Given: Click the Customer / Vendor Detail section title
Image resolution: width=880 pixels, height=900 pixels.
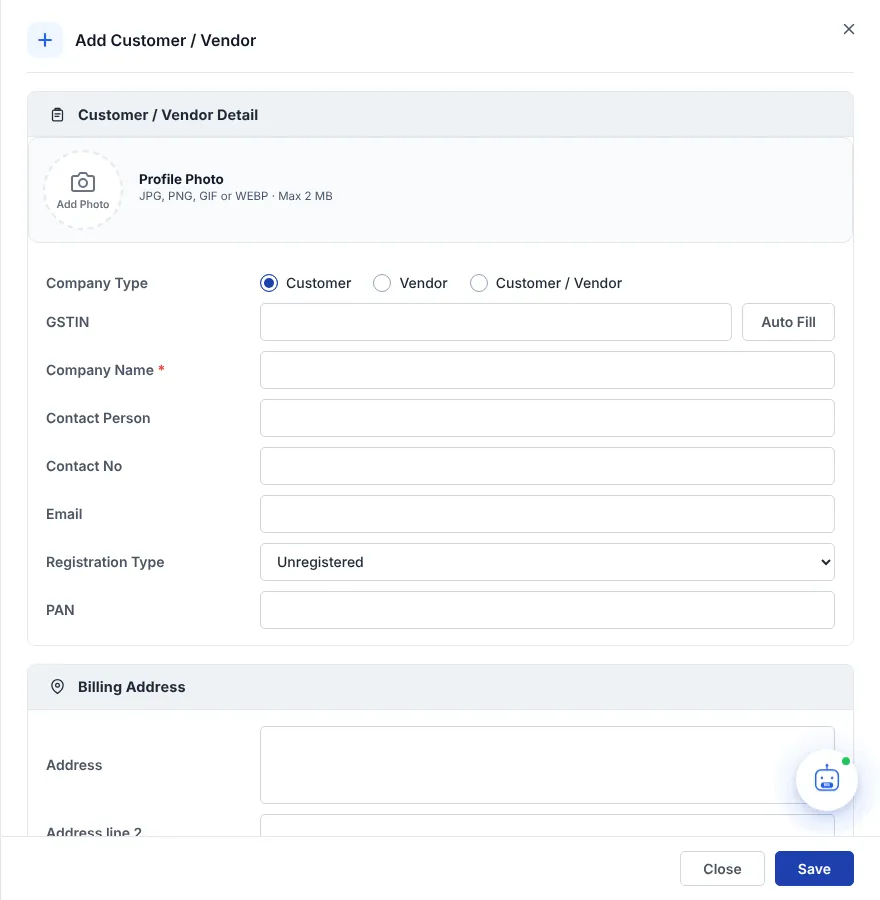Looking at the screenshot, I should pyautogui.click(x=168, y=115).
